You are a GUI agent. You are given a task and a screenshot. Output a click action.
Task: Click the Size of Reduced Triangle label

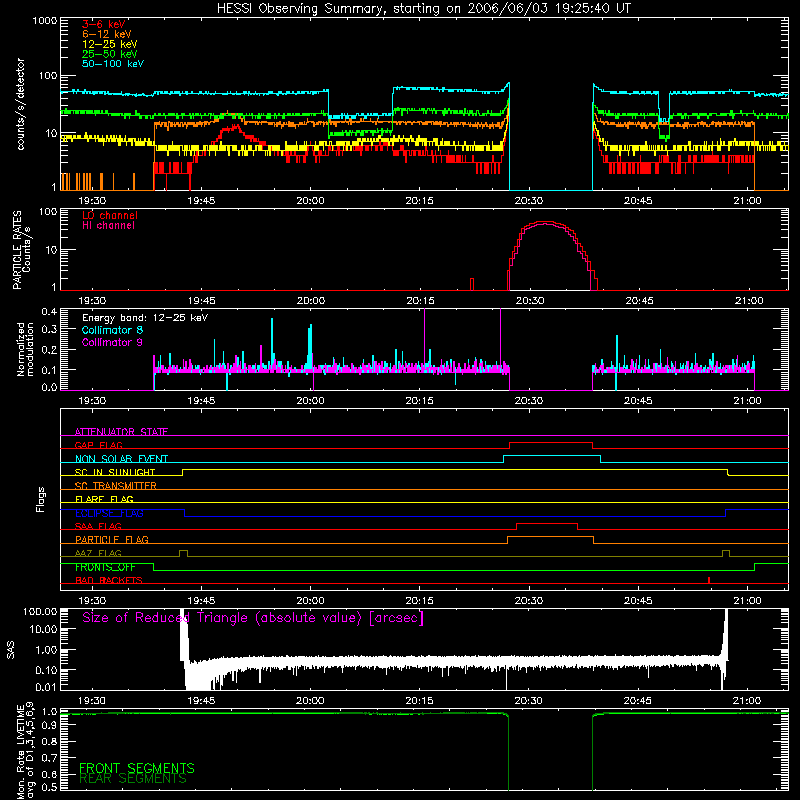[253, 618]
